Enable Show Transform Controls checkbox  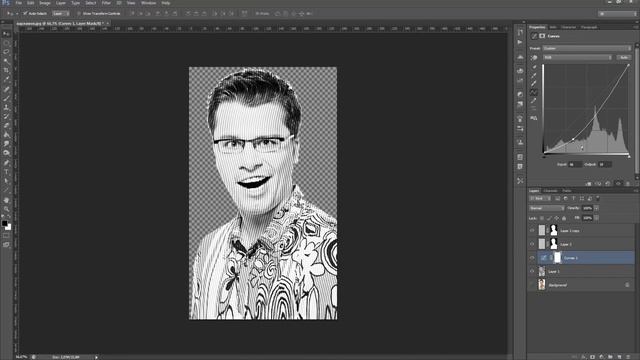point(79,13)
